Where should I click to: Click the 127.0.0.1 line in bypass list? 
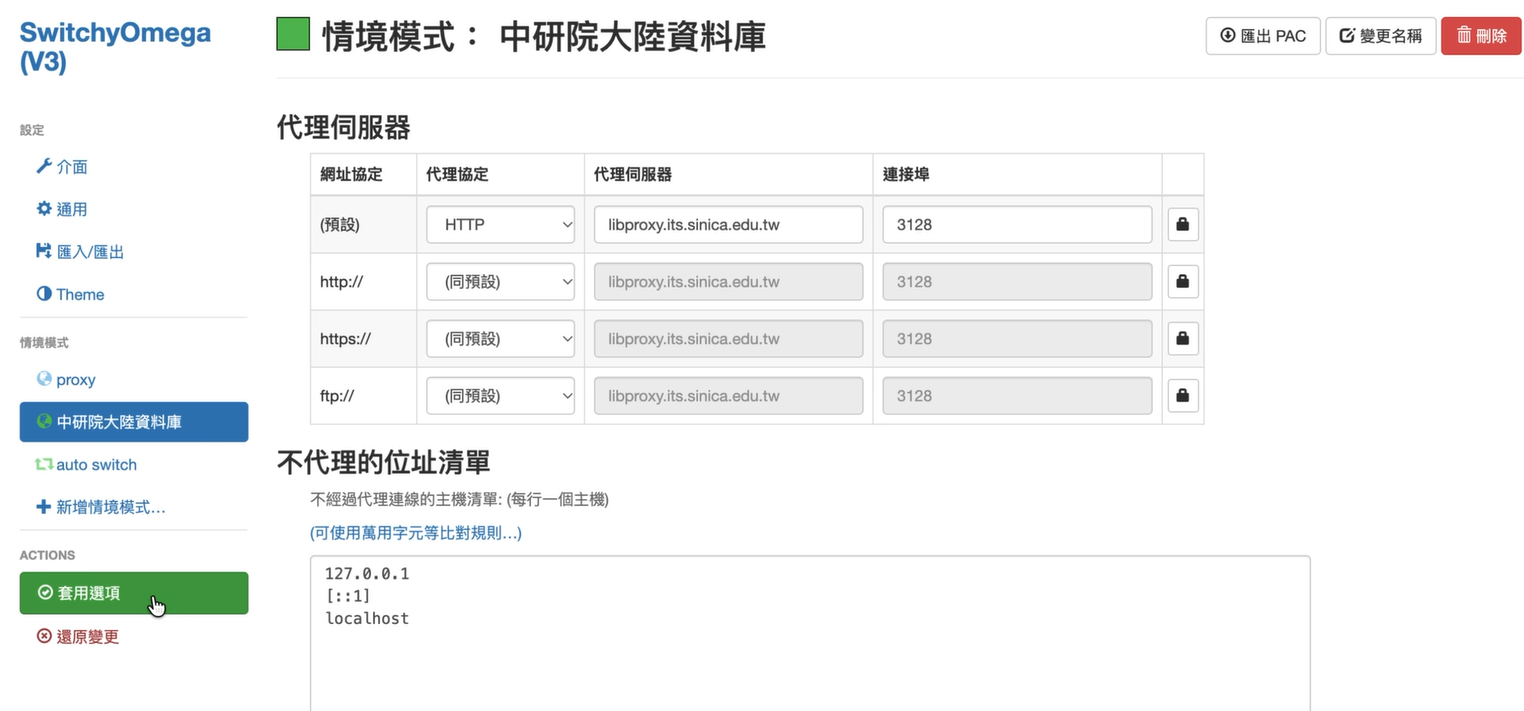(x=367, y=574)
